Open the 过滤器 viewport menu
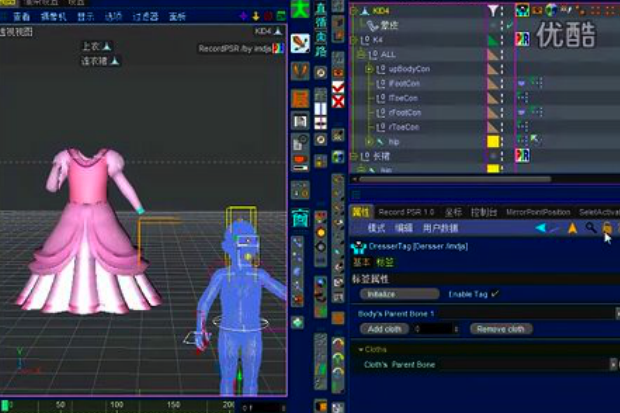Screen dimensions: 620x413 click(x=146, y=17)
